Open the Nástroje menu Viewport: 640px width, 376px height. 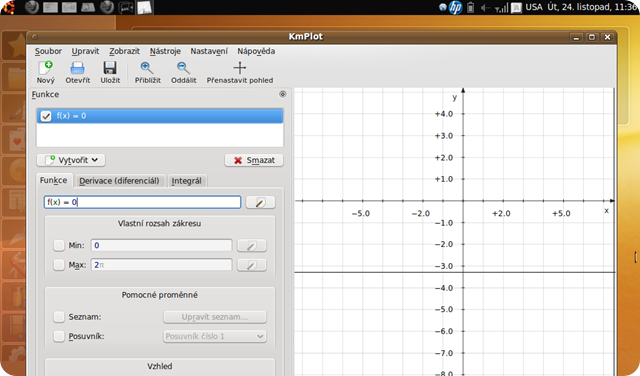(x=165, y=51)
